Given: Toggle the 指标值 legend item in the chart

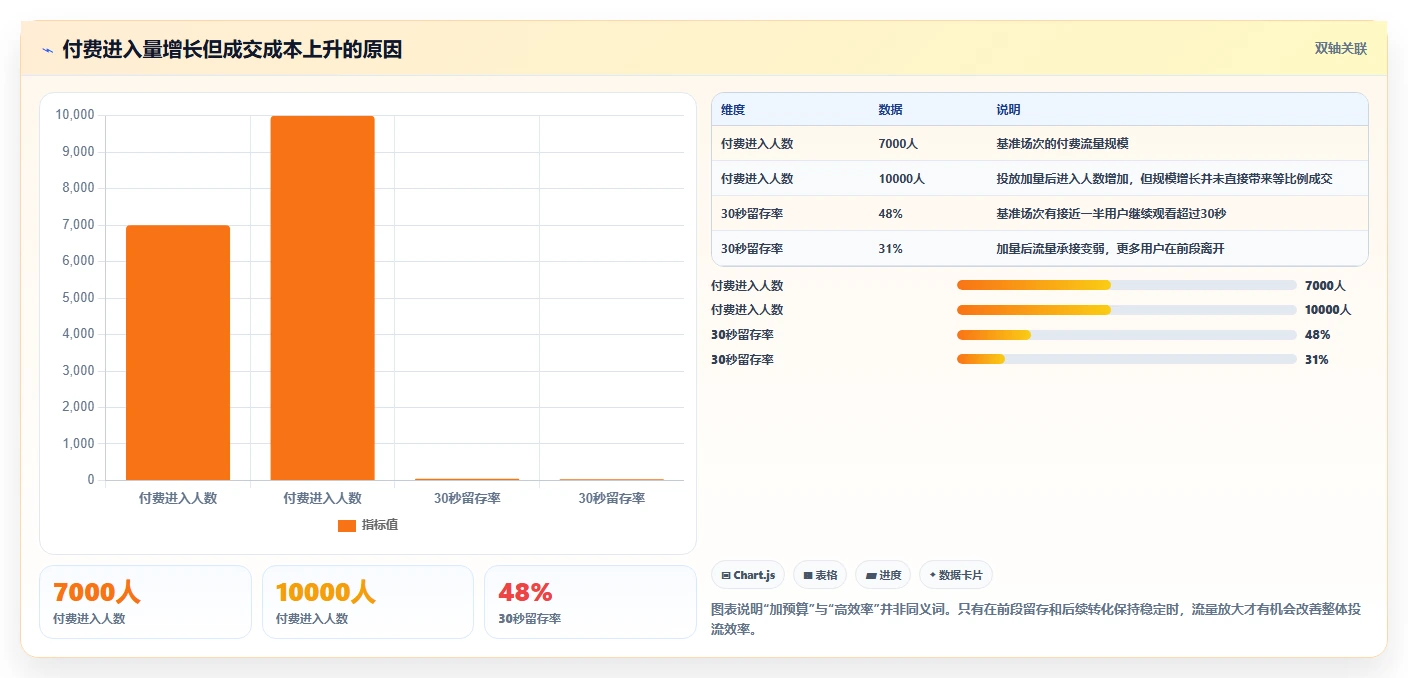Looking at the screenshot, I should pyautogui.click(x=368, y=525).
